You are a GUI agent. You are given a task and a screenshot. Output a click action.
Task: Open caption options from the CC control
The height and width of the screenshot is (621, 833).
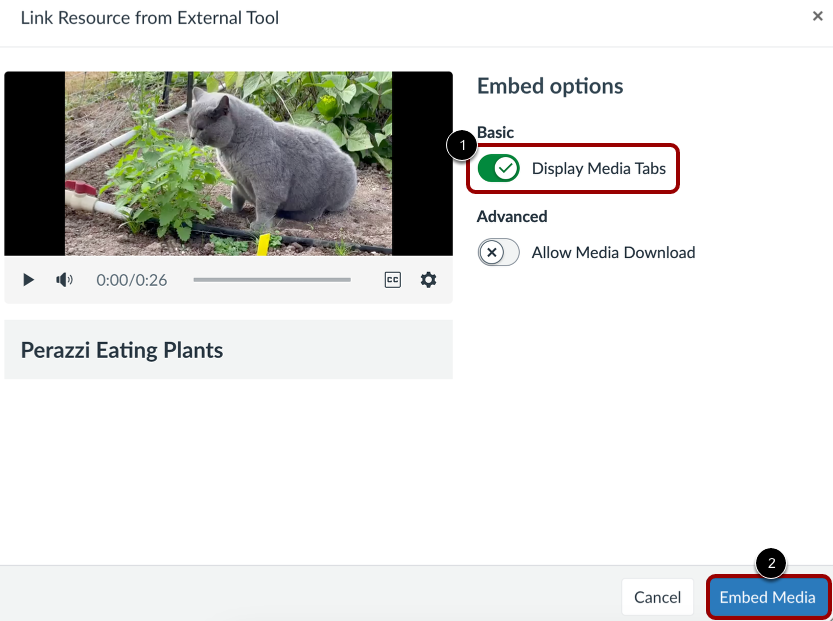(x=392, y=280)
